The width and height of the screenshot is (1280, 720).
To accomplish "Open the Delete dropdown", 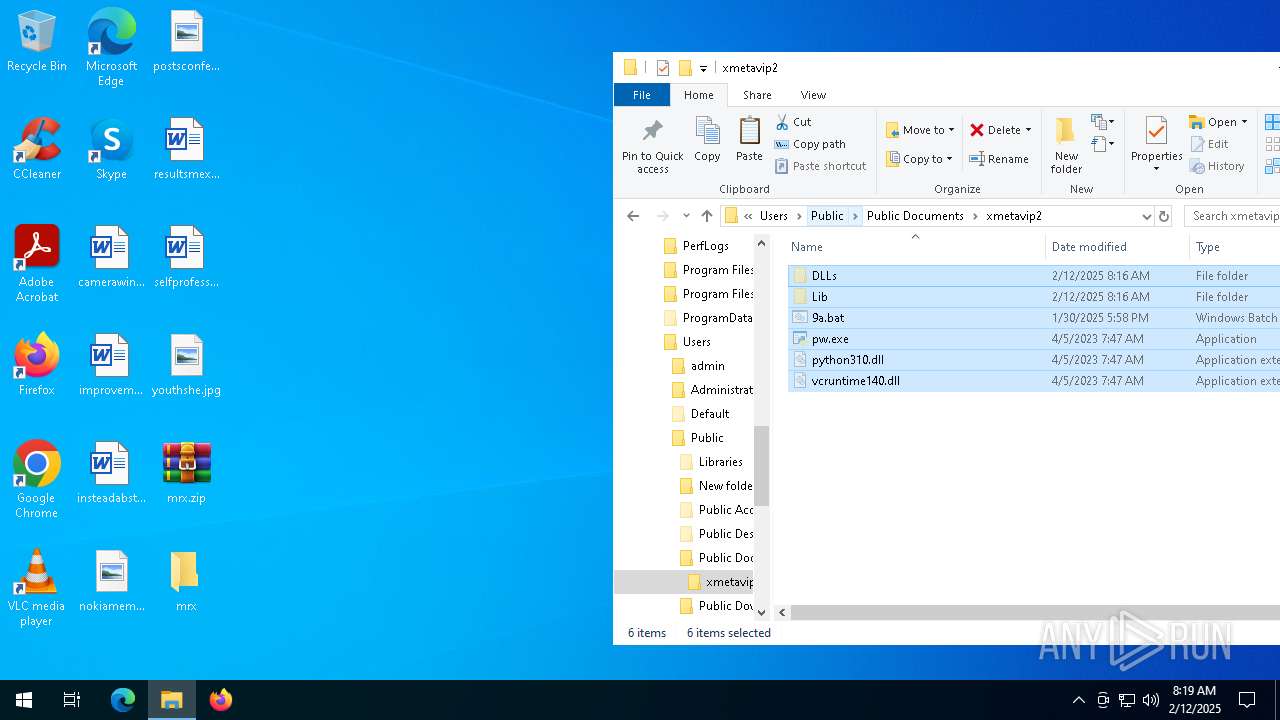I will [x=1028, y=130].
